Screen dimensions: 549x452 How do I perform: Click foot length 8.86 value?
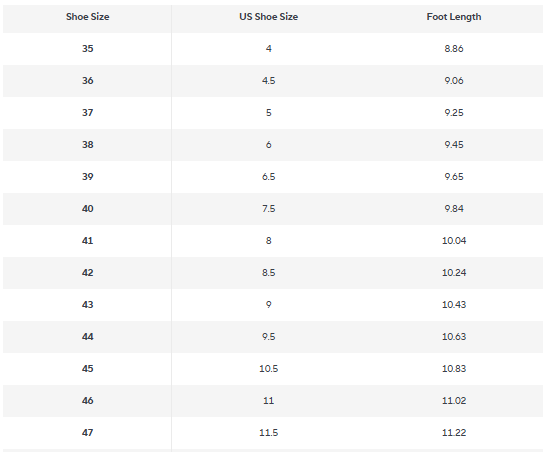(x=454, y=49)
